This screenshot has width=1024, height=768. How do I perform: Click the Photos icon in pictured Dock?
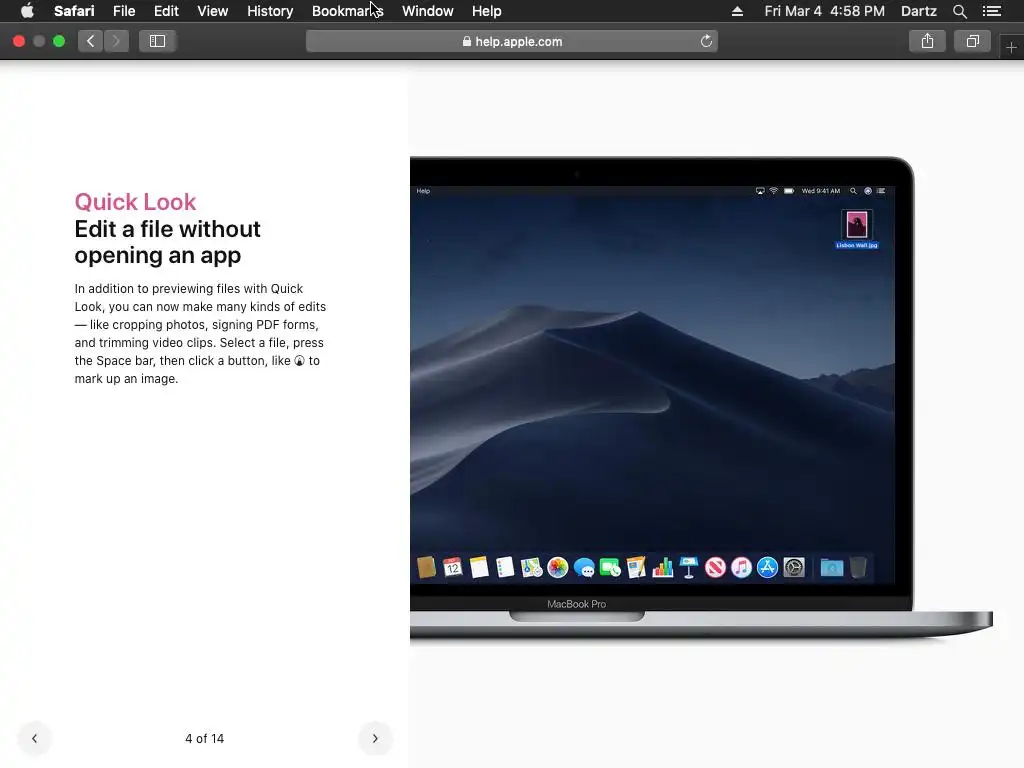[557, 567]
